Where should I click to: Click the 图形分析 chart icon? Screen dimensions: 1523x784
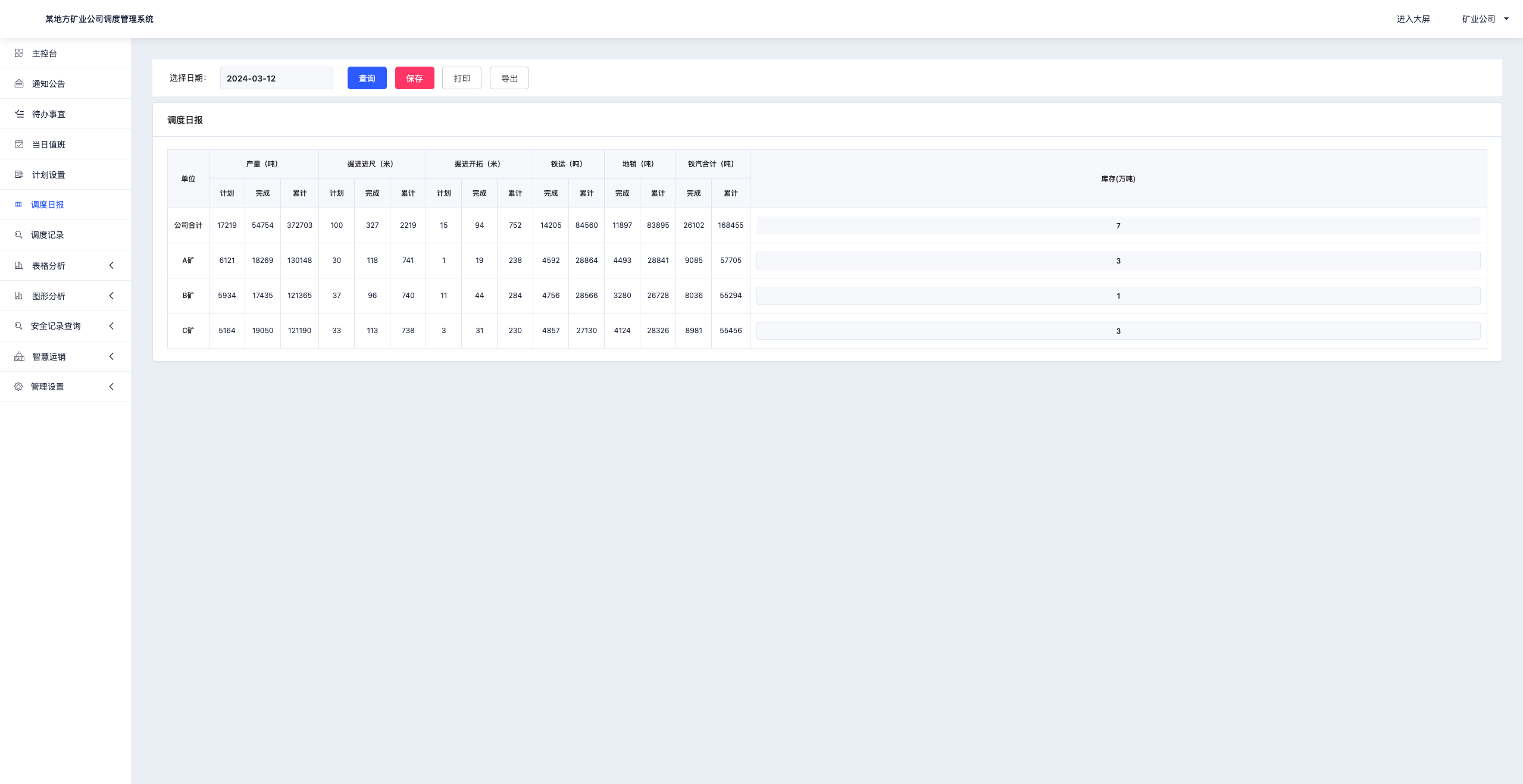19,296
